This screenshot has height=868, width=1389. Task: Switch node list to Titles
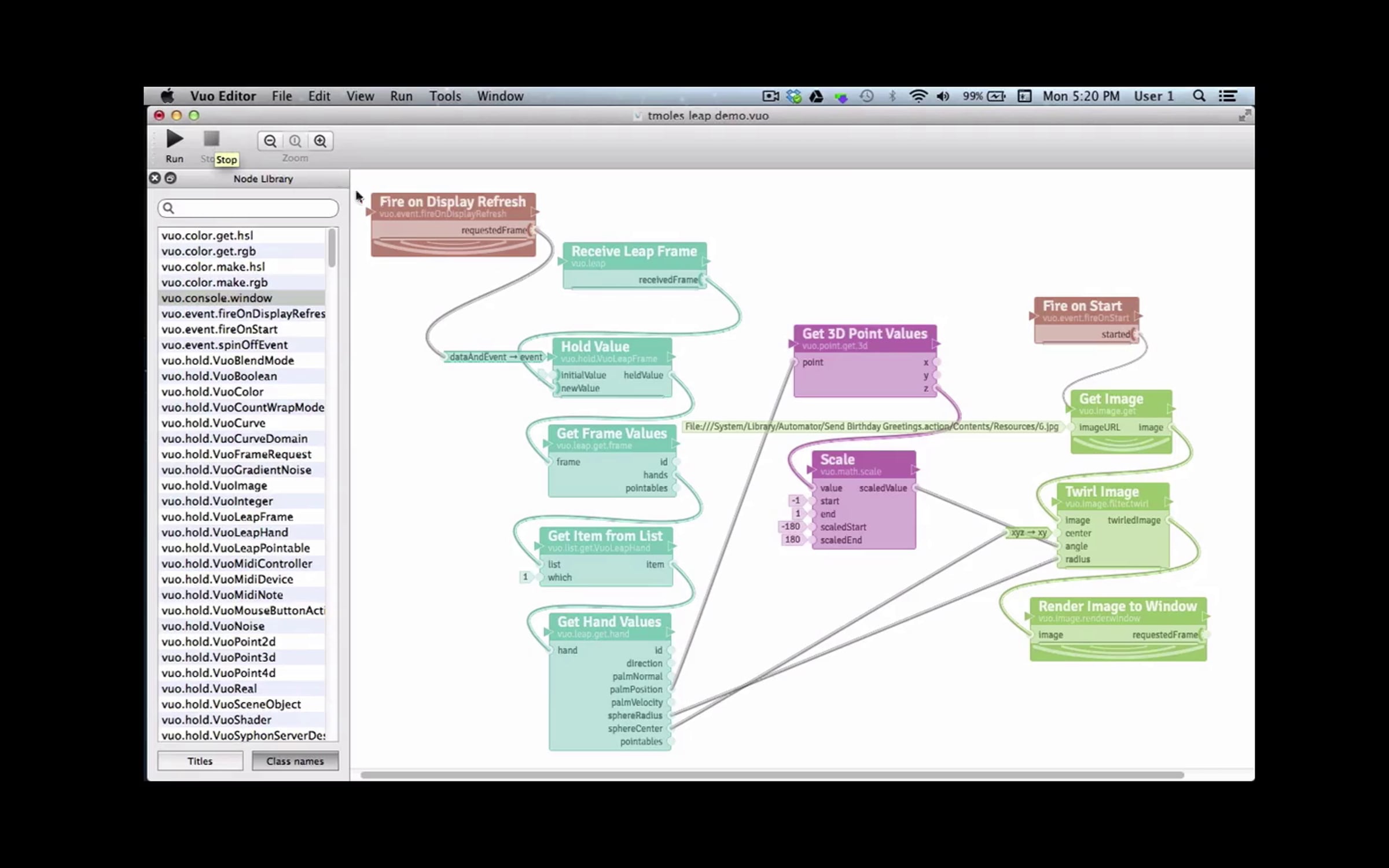[x=200, y=761]
